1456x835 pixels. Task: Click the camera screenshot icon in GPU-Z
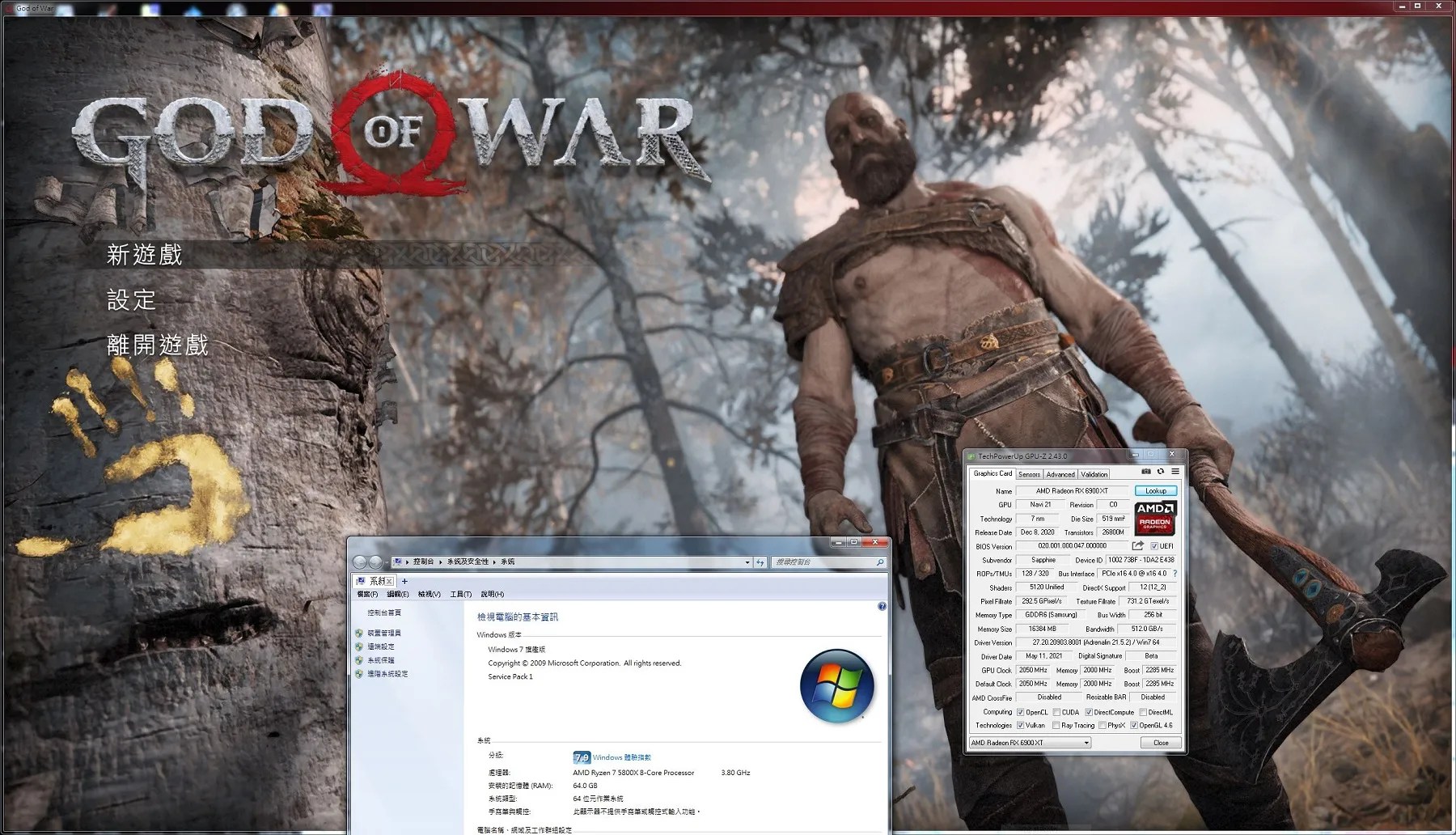coord(1145,472)
